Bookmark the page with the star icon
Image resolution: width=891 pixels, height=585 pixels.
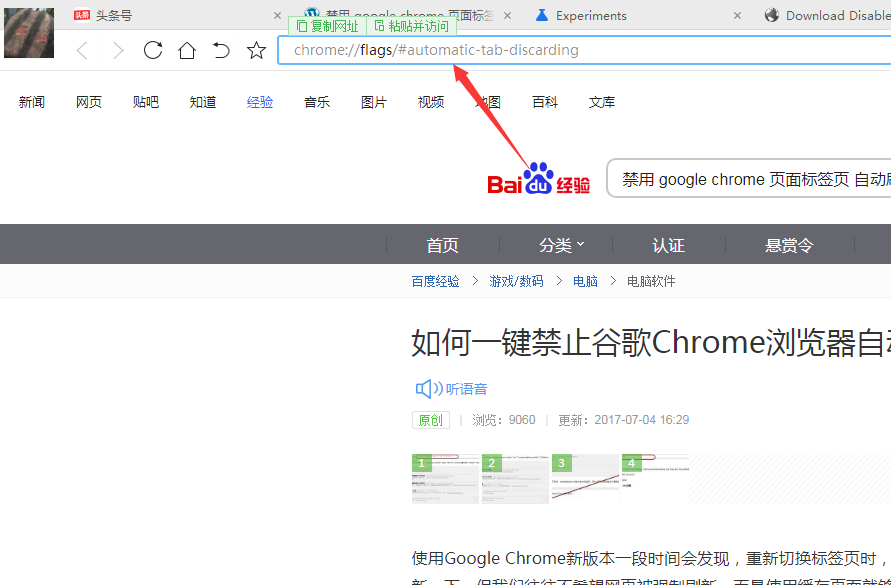click(x=257, y=51)
